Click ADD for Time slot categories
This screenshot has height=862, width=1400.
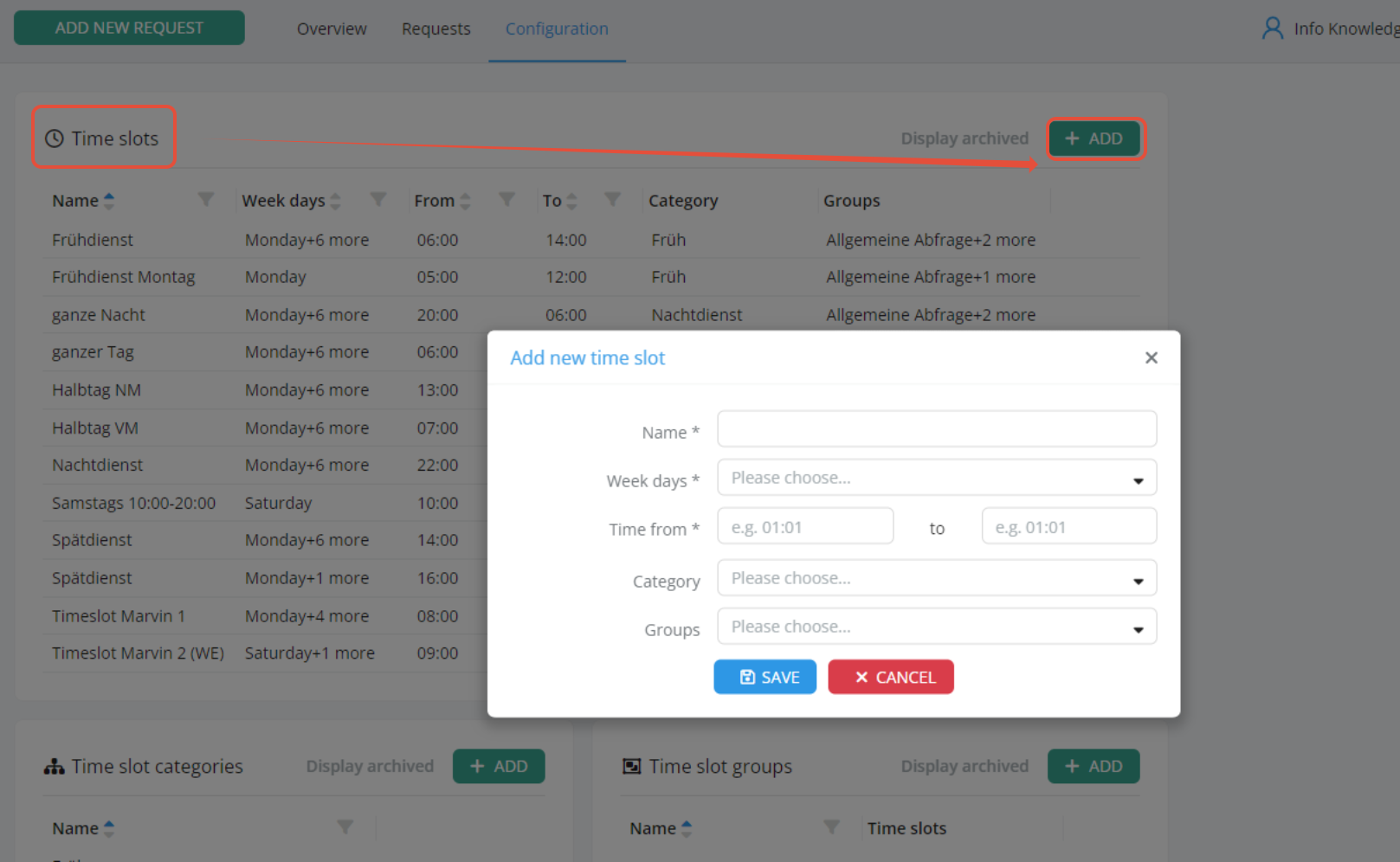499,766
